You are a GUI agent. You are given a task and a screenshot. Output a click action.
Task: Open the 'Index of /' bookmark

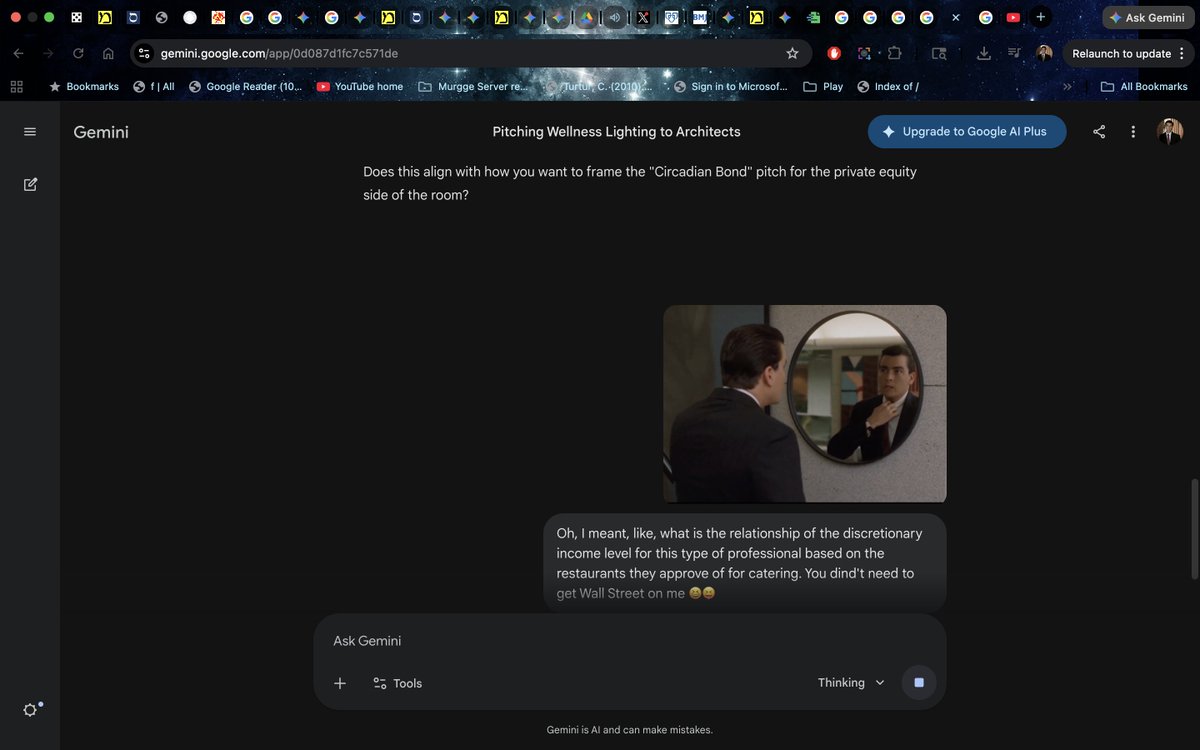(888, 86)
